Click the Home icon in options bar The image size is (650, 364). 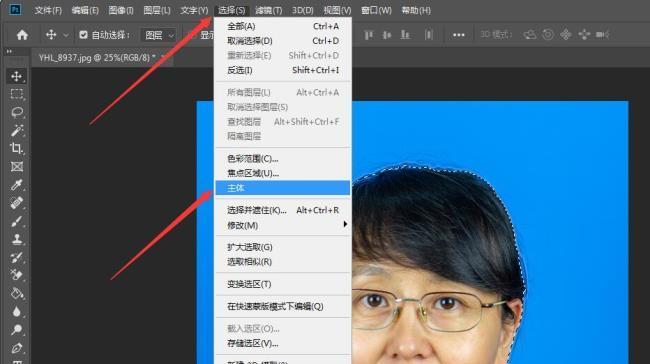click(x=22, y=35)
